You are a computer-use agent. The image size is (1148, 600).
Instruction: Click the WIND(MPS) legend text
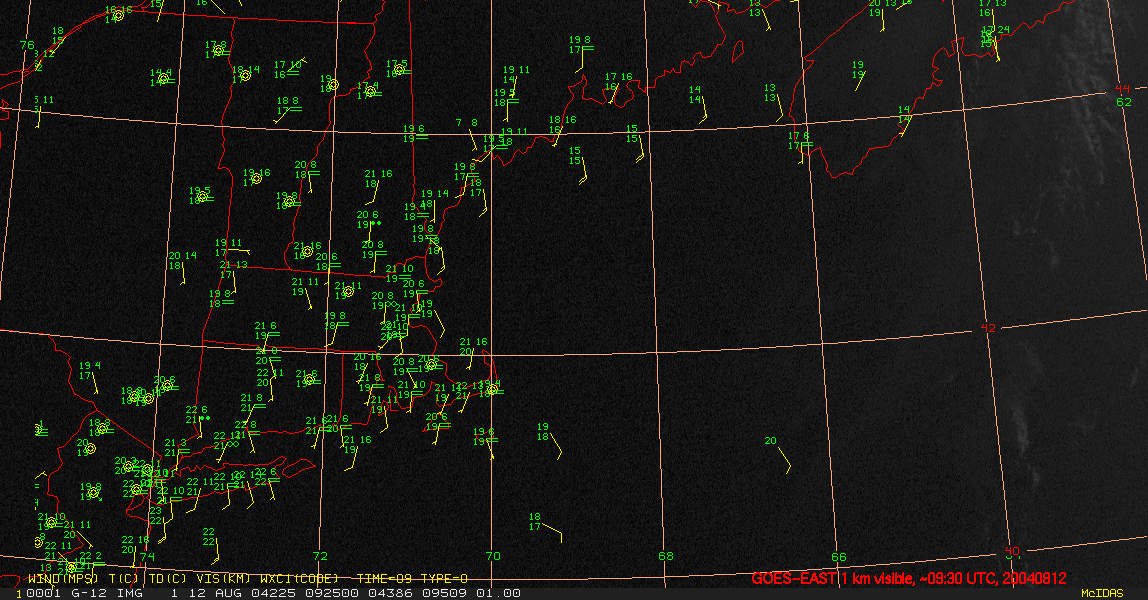tap(62, 579)
